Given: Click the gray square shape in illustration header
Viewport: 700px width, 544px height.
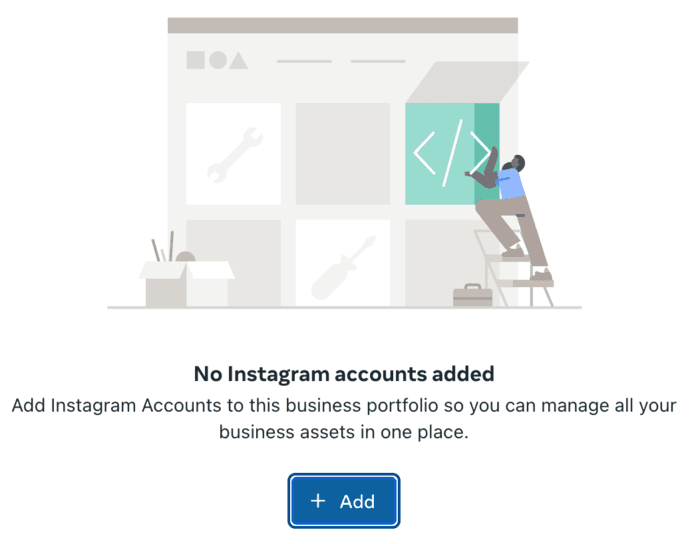Looking at the screenshot, I should click(196, 61).
